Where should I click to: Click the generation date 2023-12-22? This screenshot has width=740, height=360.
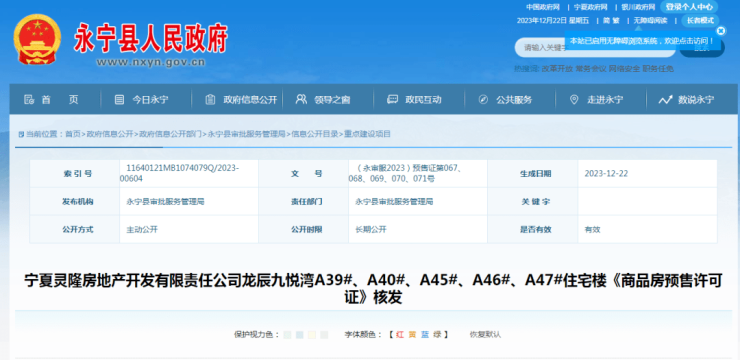point(606,174)
